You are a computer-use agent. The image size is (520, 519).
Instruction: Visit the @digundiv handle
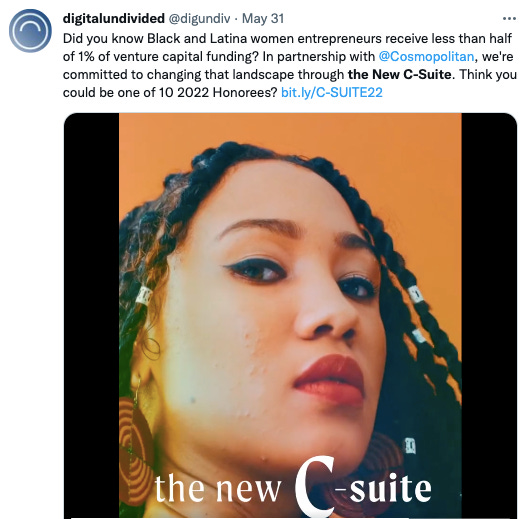199,19
